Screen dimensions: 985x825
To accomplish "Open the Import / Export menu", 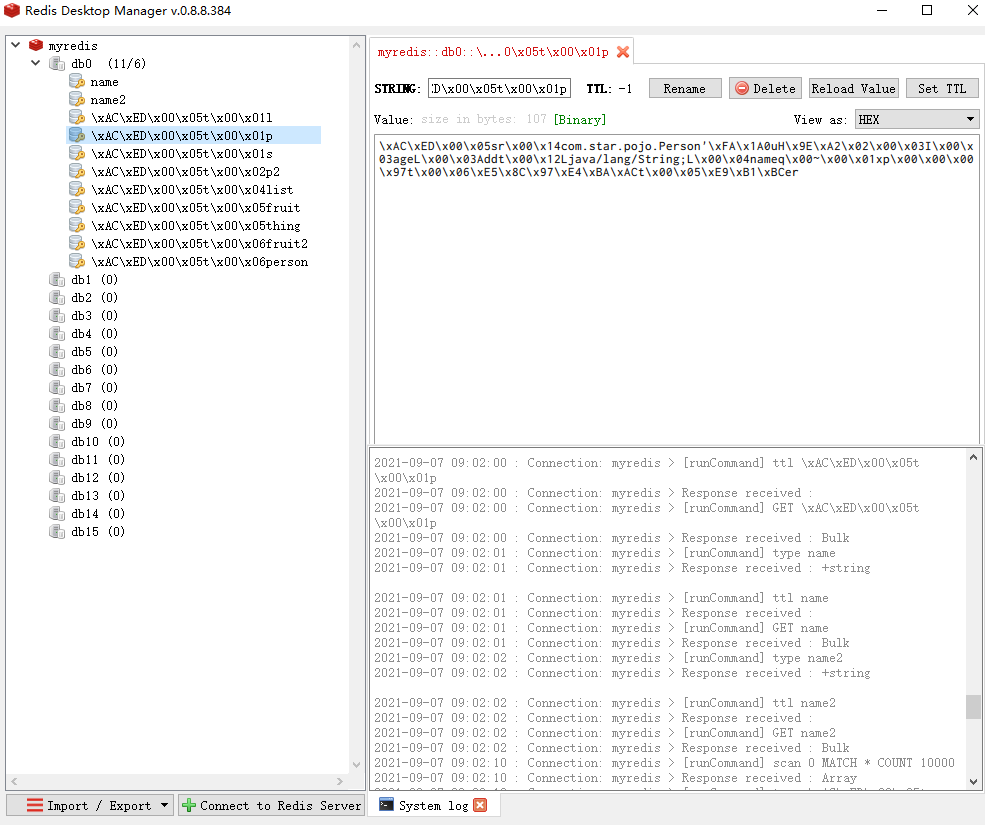I will (89, 805).
